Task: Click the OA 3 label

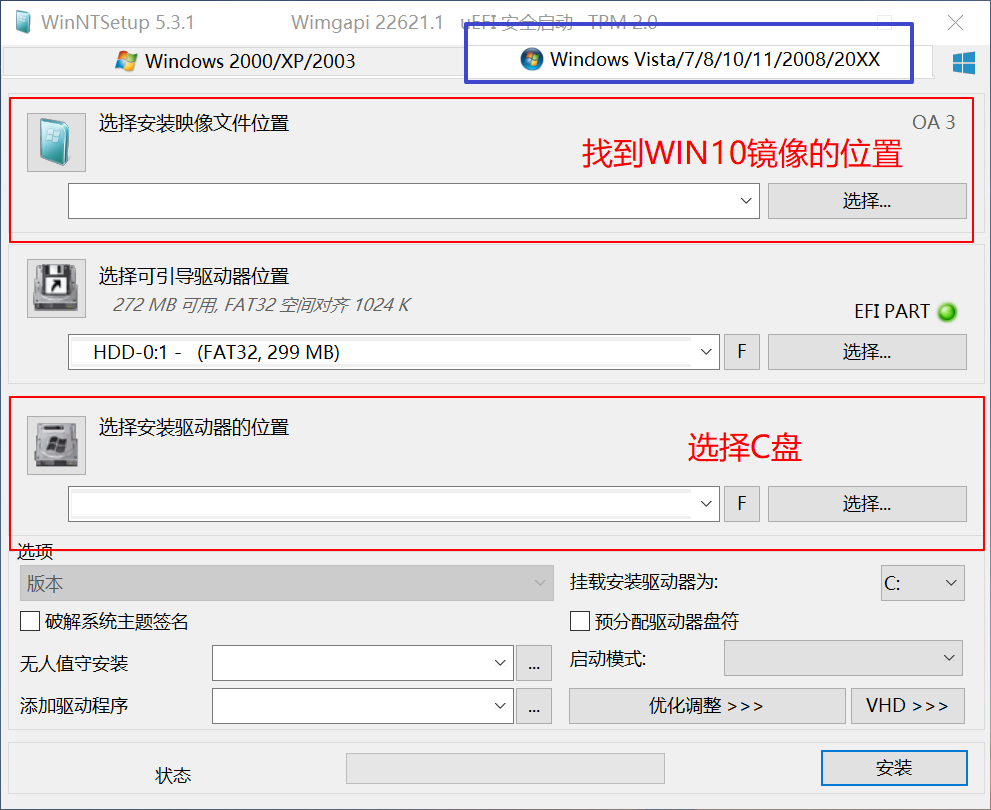Action: coord(933,123)
